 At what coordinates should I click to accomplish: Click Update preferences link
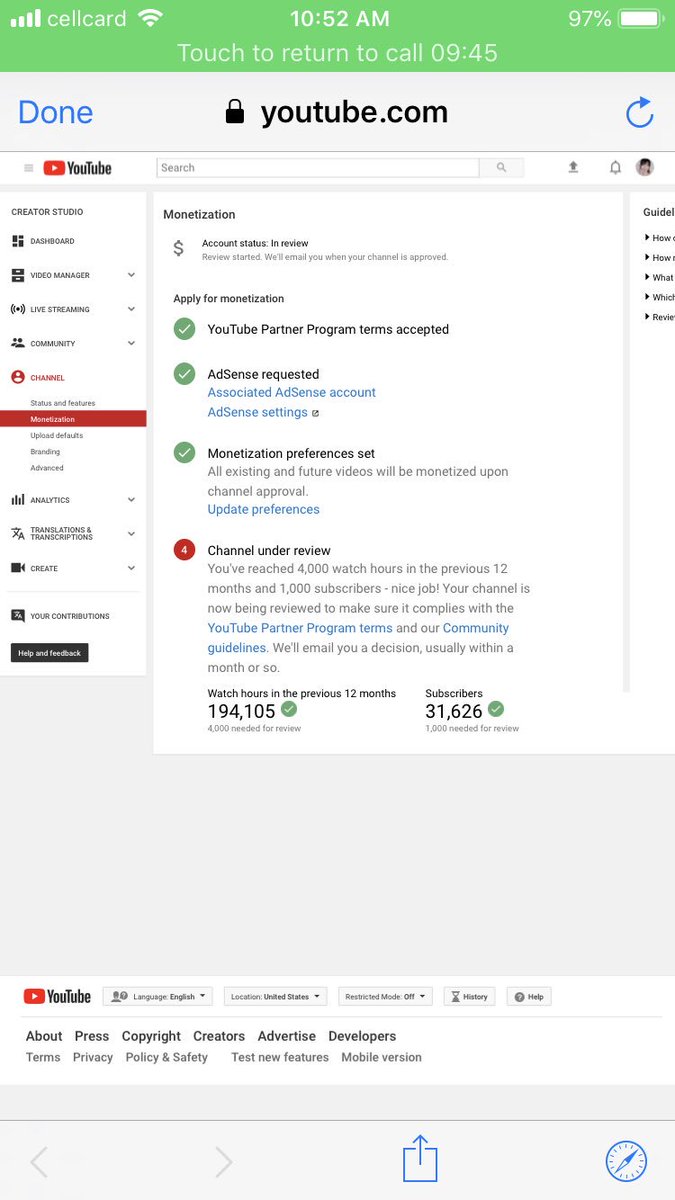pos(264,509)
